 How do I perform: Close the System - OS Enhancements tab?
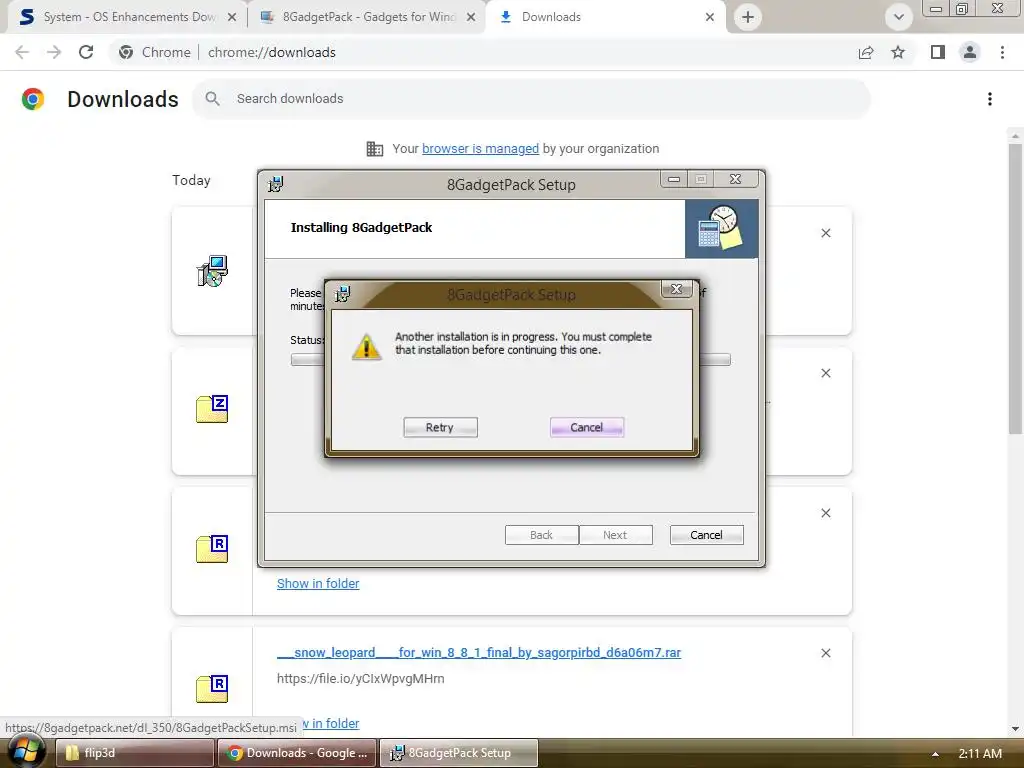tap(232, 17)
